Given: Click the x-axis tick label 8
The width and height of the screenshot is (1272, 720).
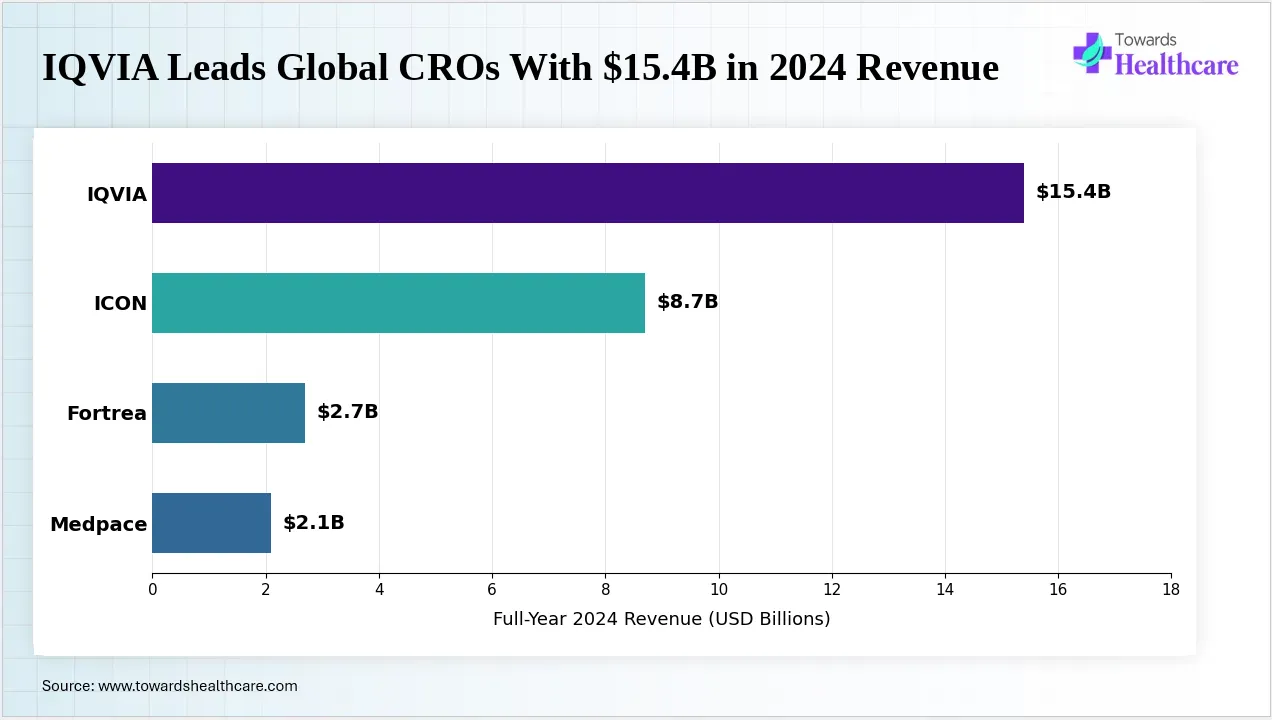Looking at the screenshot, I should click(x=605, y=590).
